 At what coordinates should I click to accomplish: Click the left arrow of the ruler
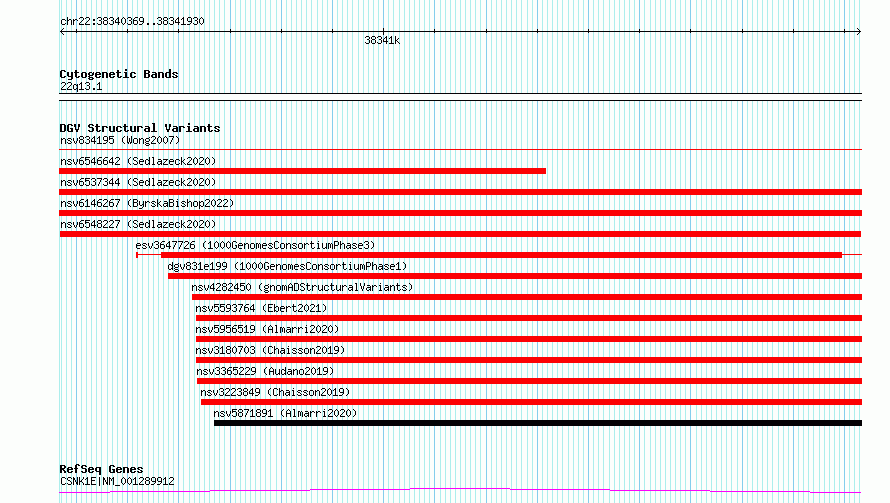pos(62,32)
